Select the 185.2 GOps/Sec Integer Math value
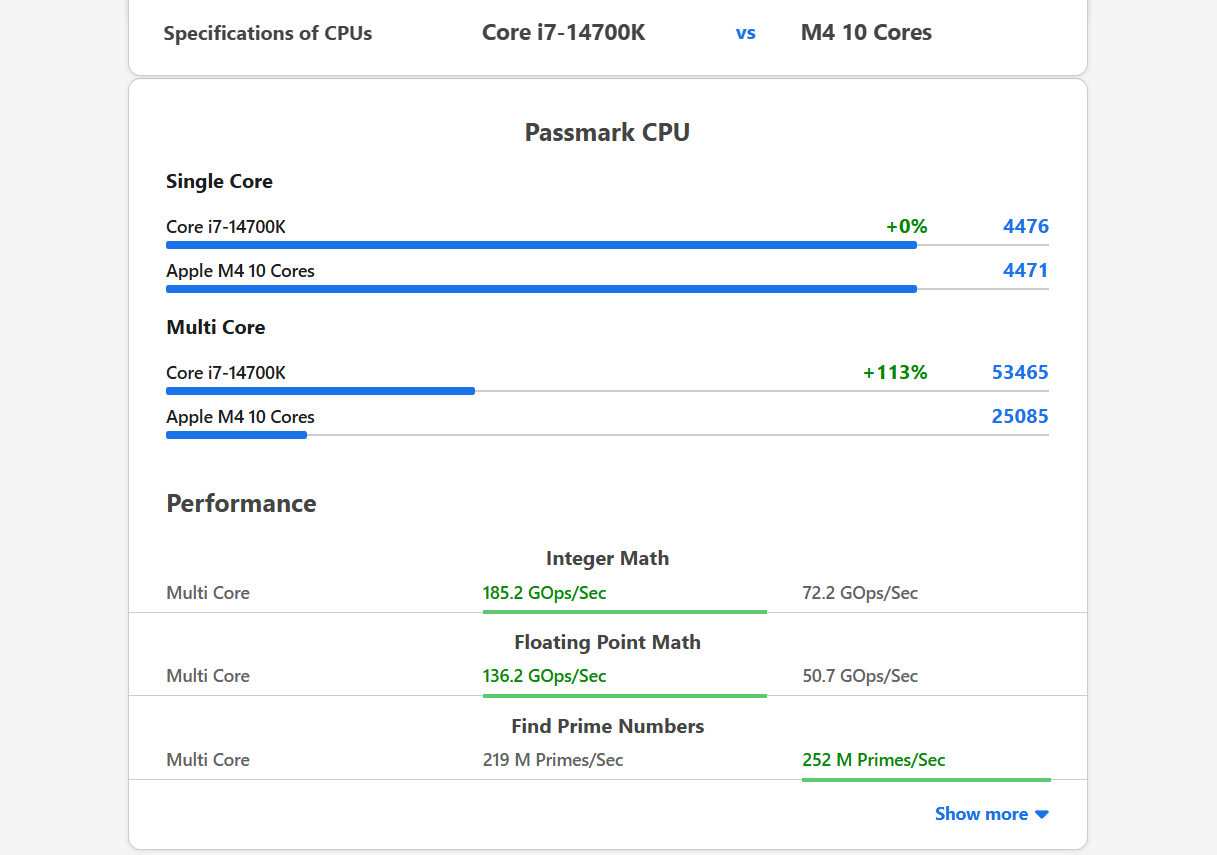 (544, 593)
